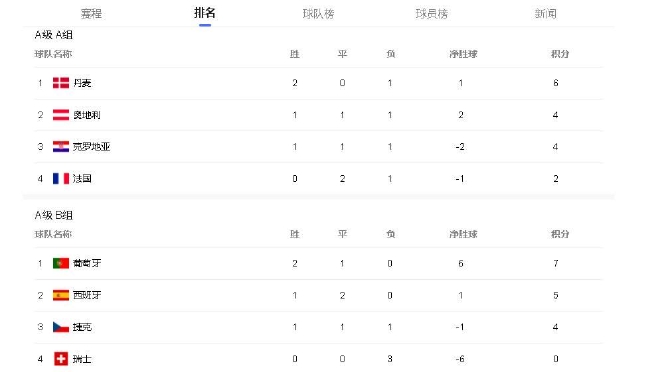Click the Switzerland flag icon
Image resolution: width=650 pixels, height=372 pixels.
pos(61,359)
